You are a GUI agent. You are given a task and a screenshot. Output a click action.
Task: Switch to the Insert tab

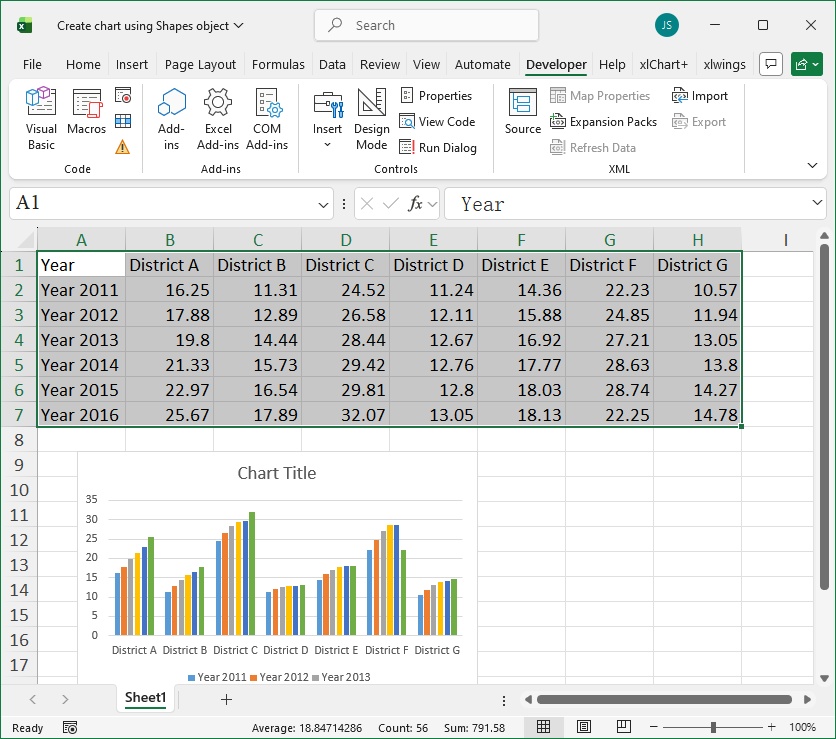tap(132, 65)
